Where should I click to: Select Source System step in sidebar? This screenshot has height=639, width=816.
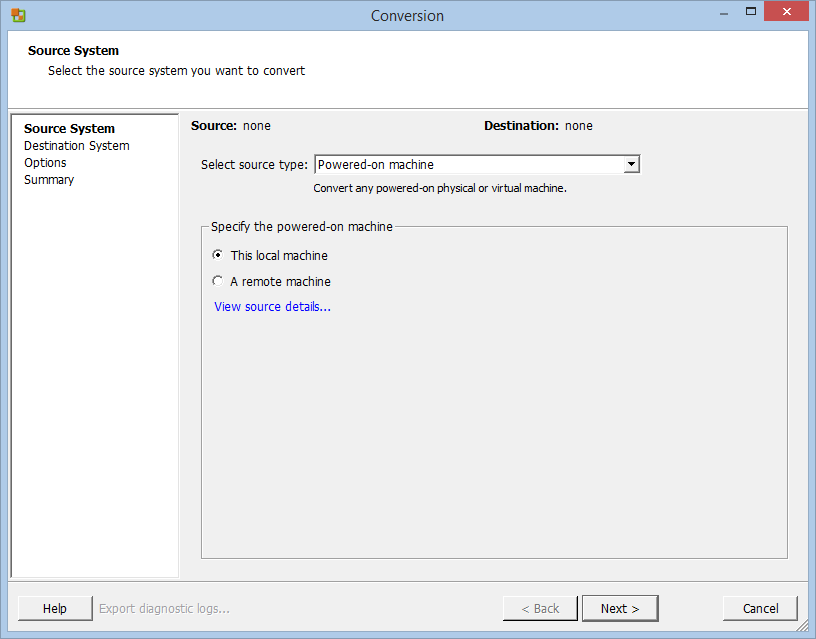click(x=69, y=129)
